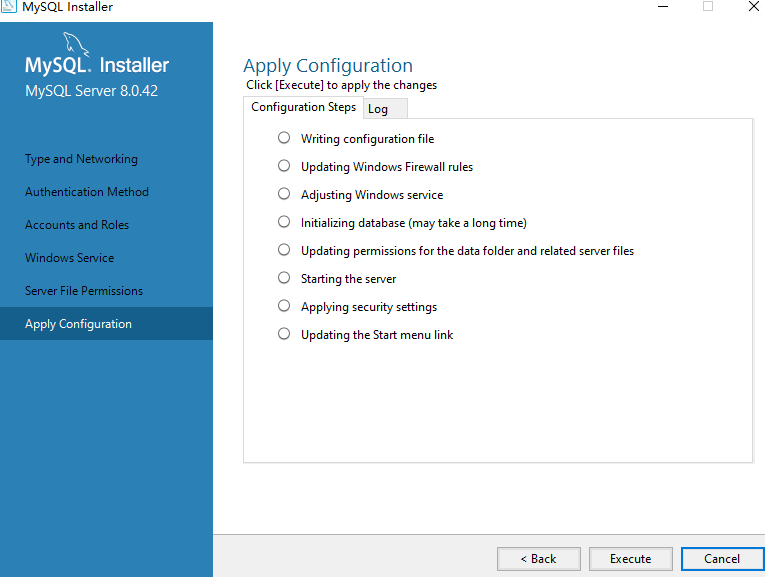
Task: Click the MySQL Installer window title text
Action: tap(68, 7)
